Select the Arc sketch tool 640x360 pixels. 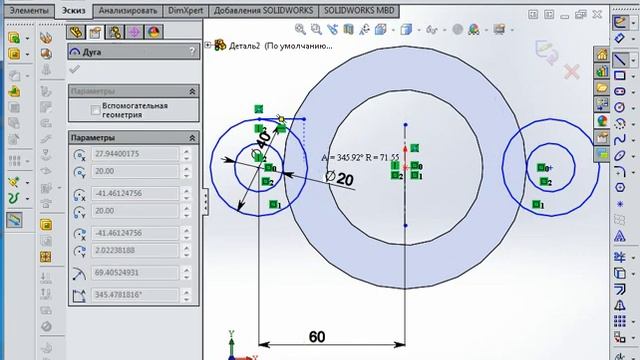pyautogui.click(x=620, y=124)
